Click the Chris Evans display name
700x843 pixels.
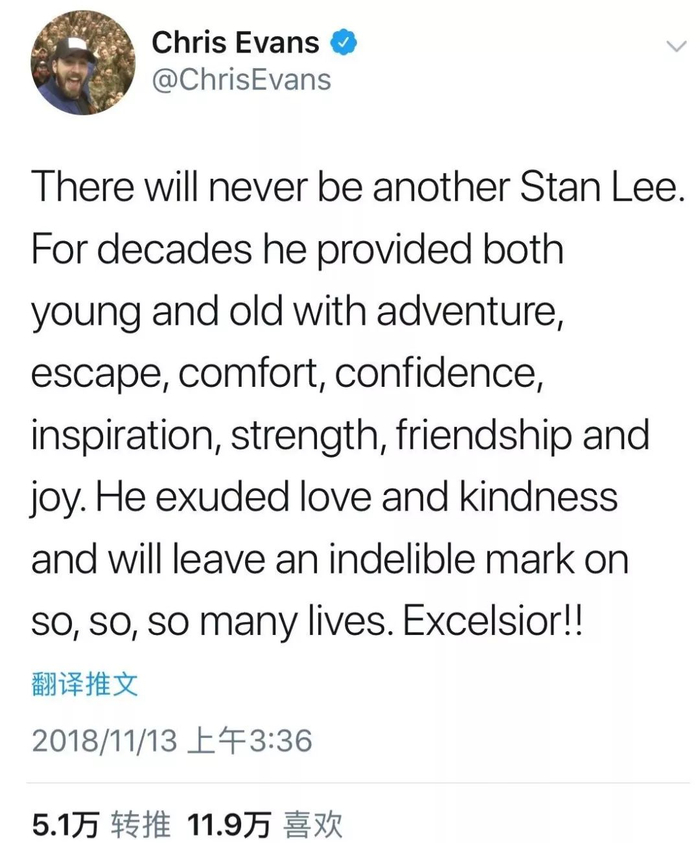[235, 43]
